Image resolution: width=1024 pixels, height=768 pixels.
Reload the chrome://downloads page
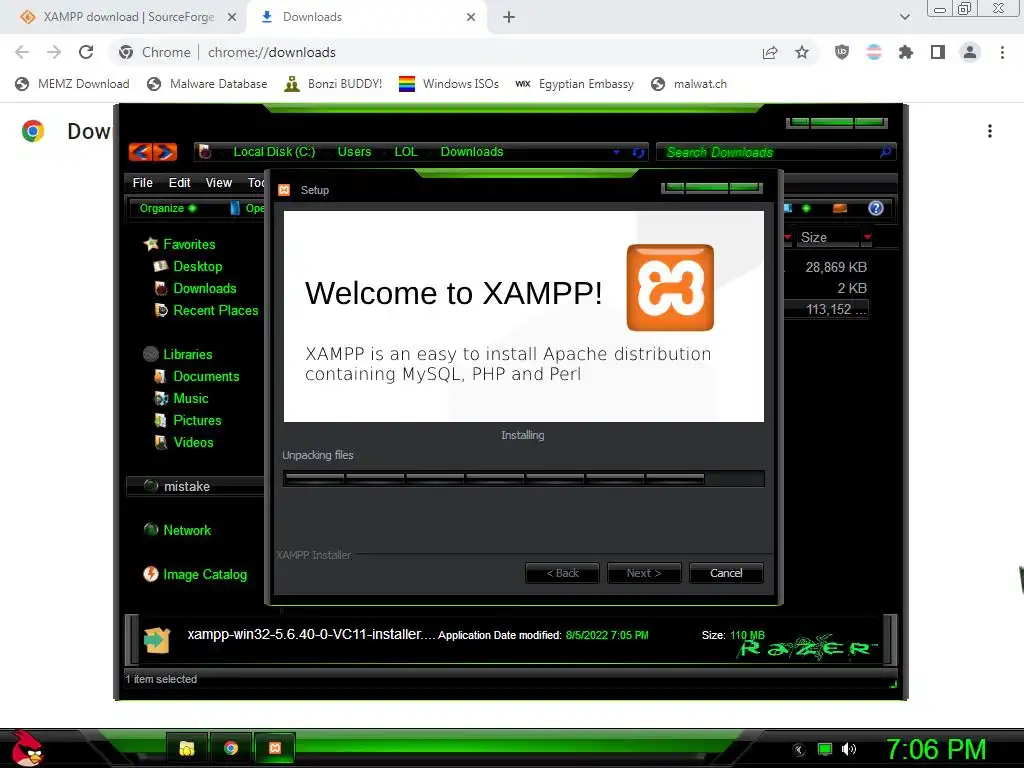[86, 52]
